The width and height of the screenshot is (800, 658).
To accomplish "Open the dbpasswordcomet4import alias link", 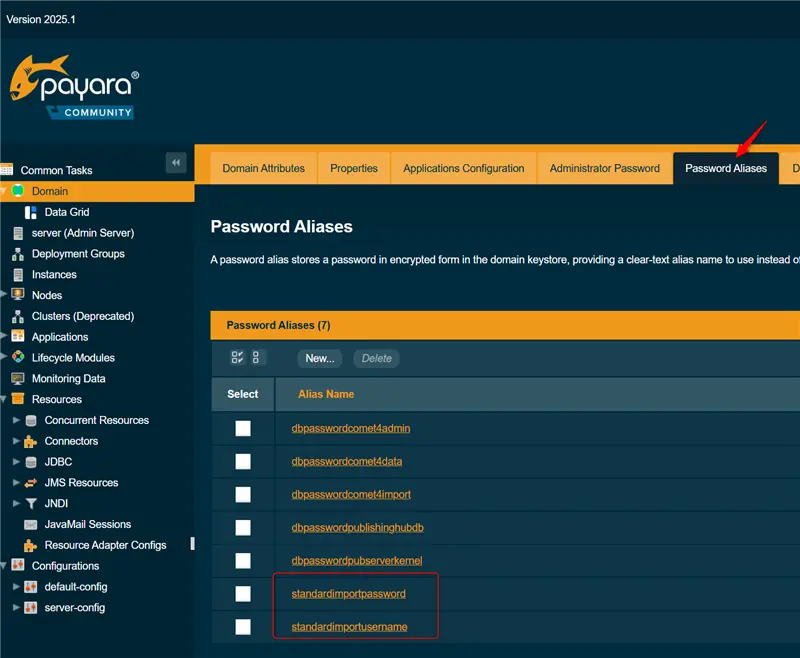I will [351, 495].
